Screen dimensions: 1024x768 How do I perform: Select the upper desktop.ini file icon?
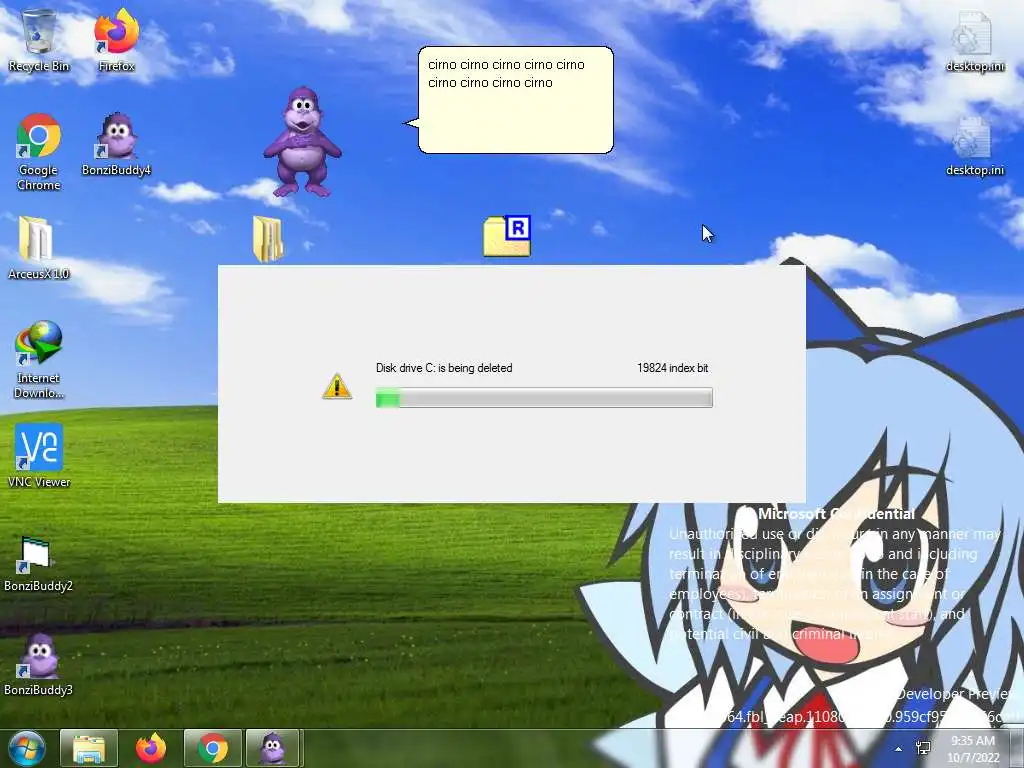click(974, 42)
